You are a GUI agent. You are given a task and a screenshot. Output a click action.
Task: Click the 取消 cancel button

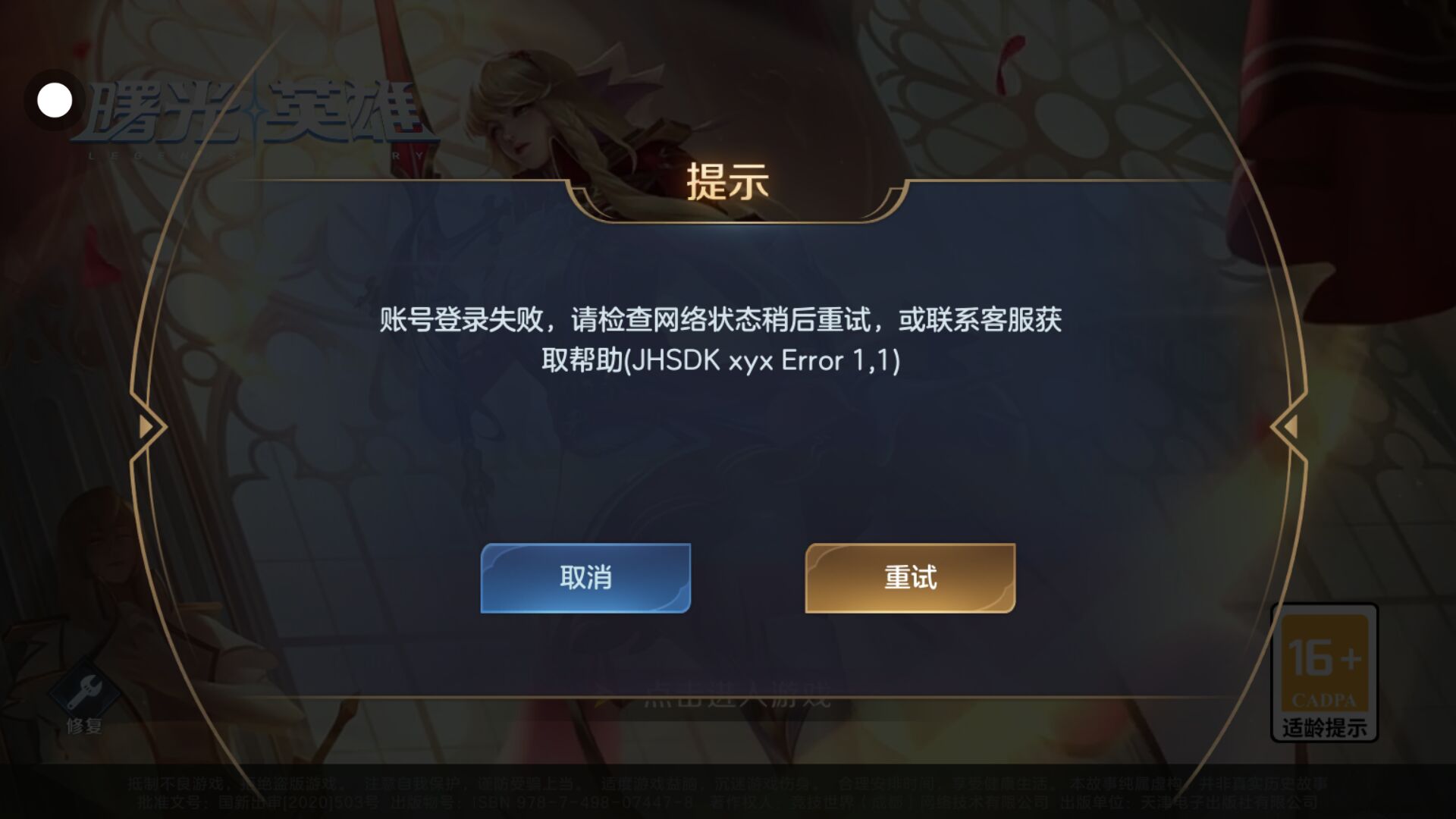[x=585, y=578]
